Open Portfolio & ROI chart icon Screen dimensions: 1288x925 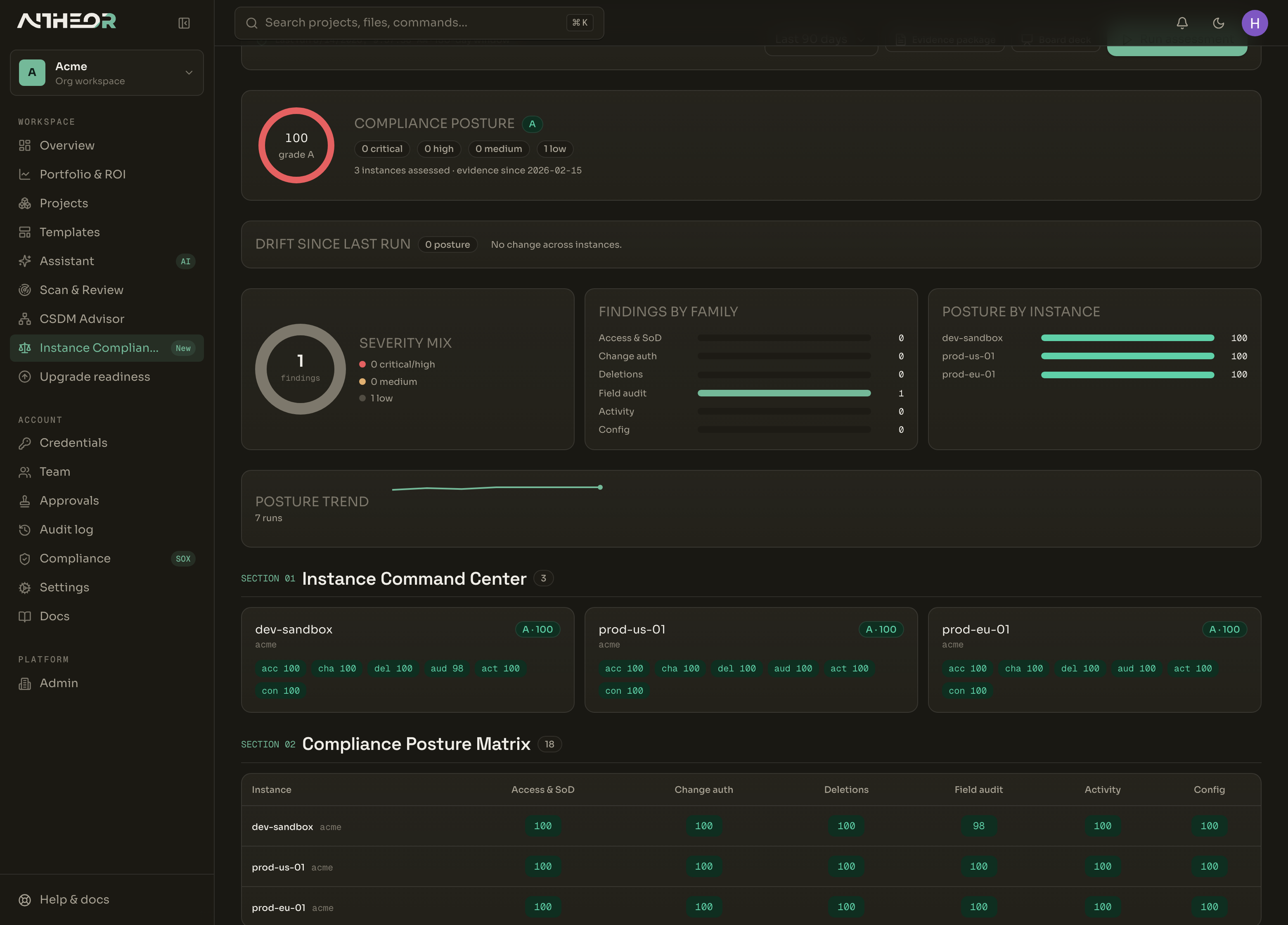click(24, 174)
